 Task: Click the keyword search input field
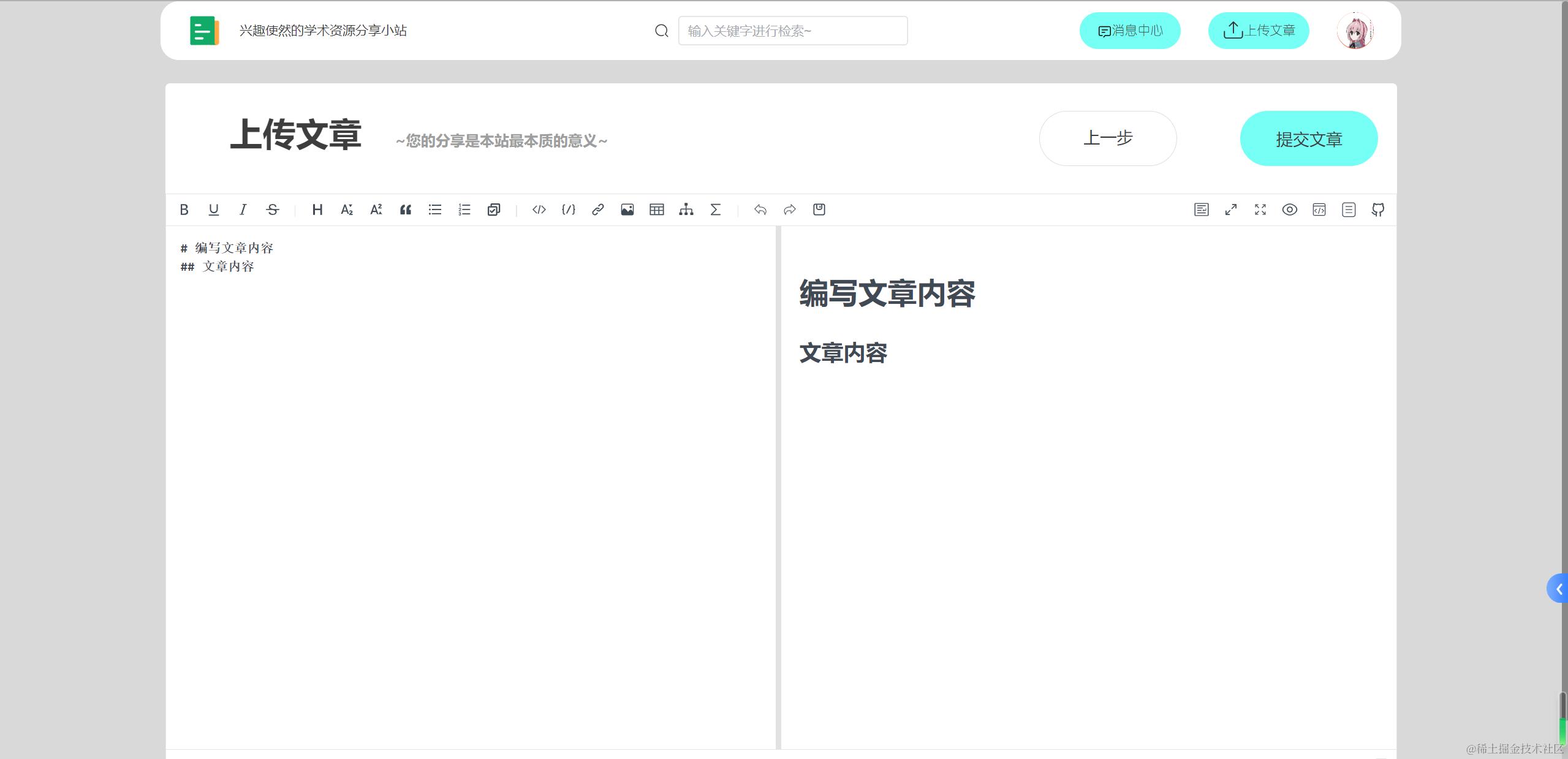click(x=792, y=30)
